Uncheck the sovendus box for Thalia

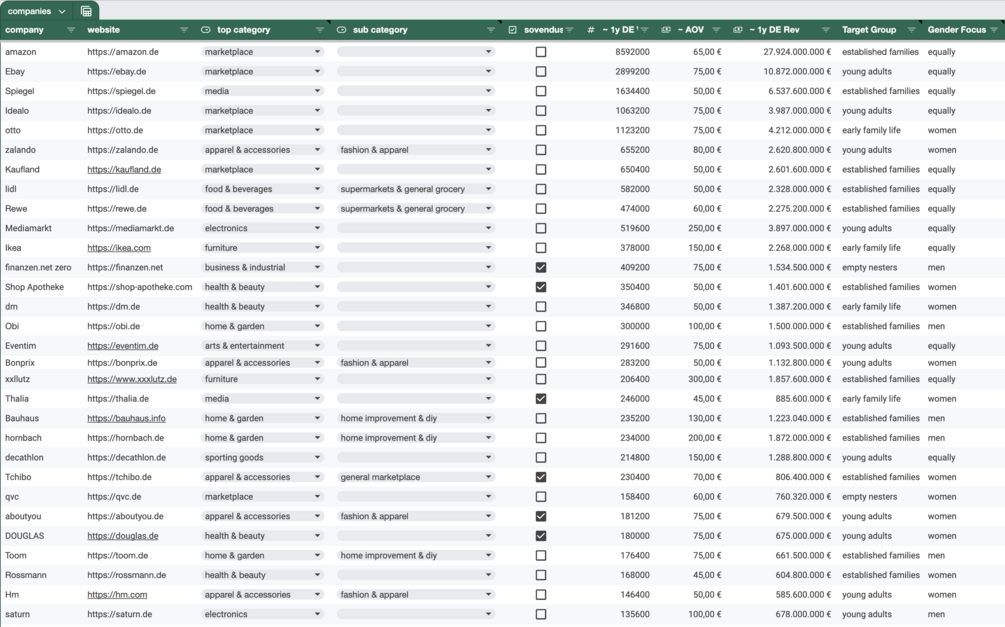(541, 399)
